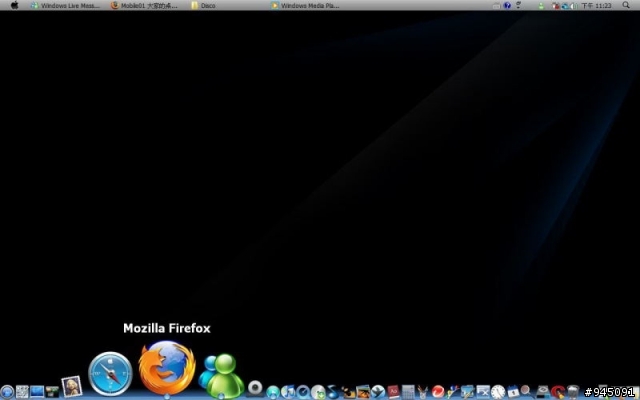Click the round blue start orb in the dock
Image resolution: width=640 pixels, height=400 pixels.
tap(7, 392)
